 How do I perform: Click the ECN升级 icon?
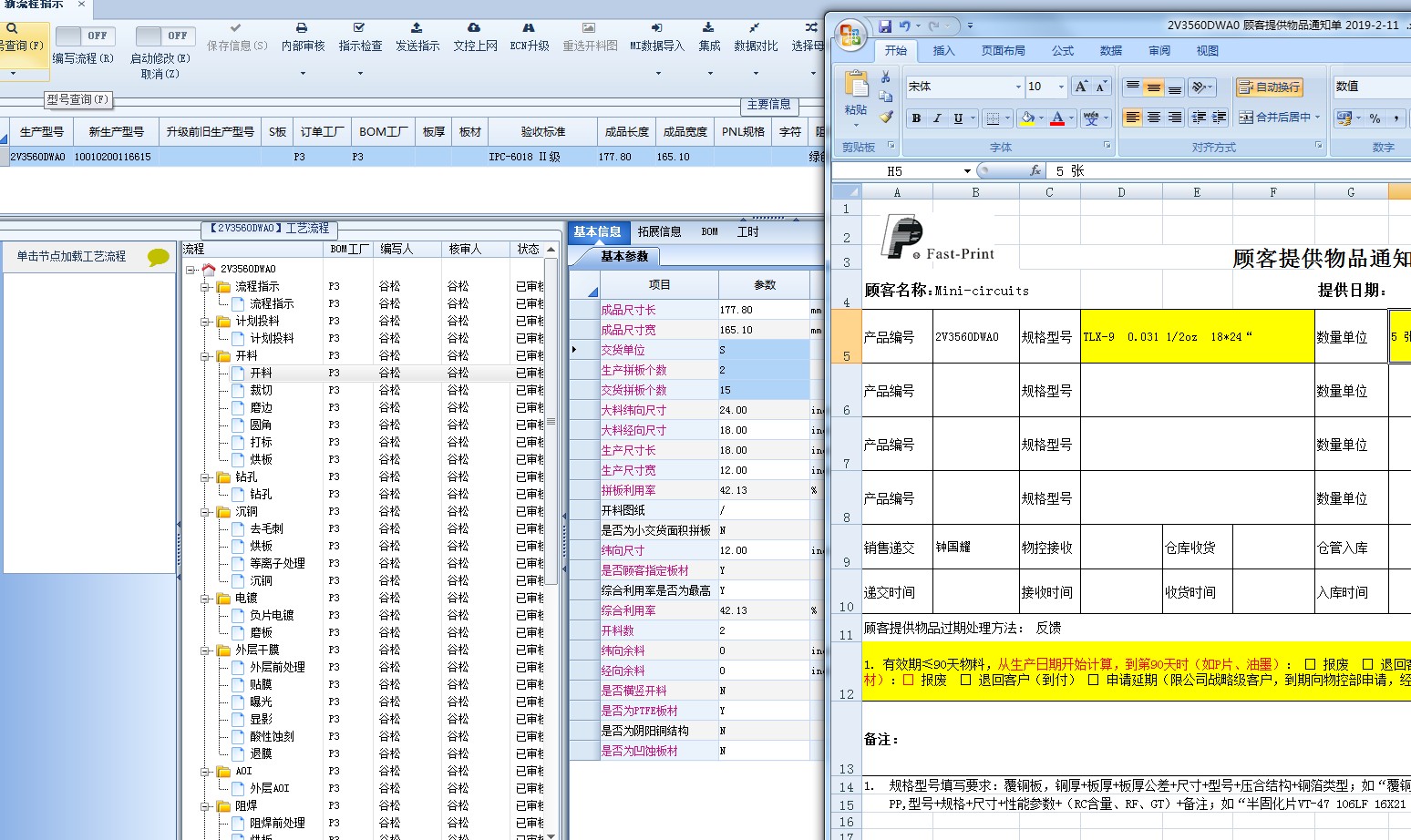[529, 28]
